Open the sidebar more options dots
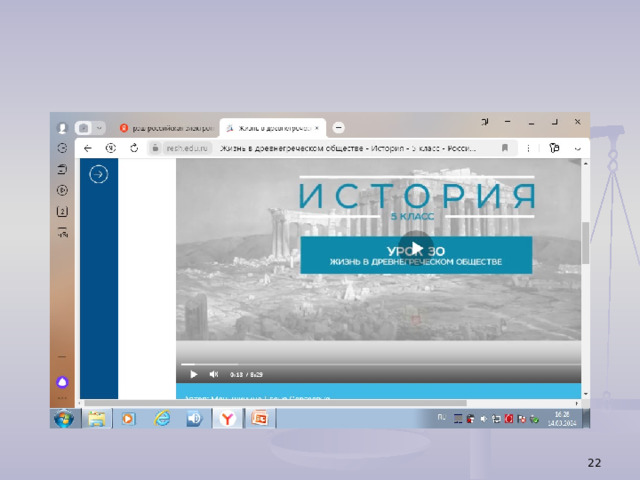The width and height of the screenshot is (640, 480). tap(62, 398)
